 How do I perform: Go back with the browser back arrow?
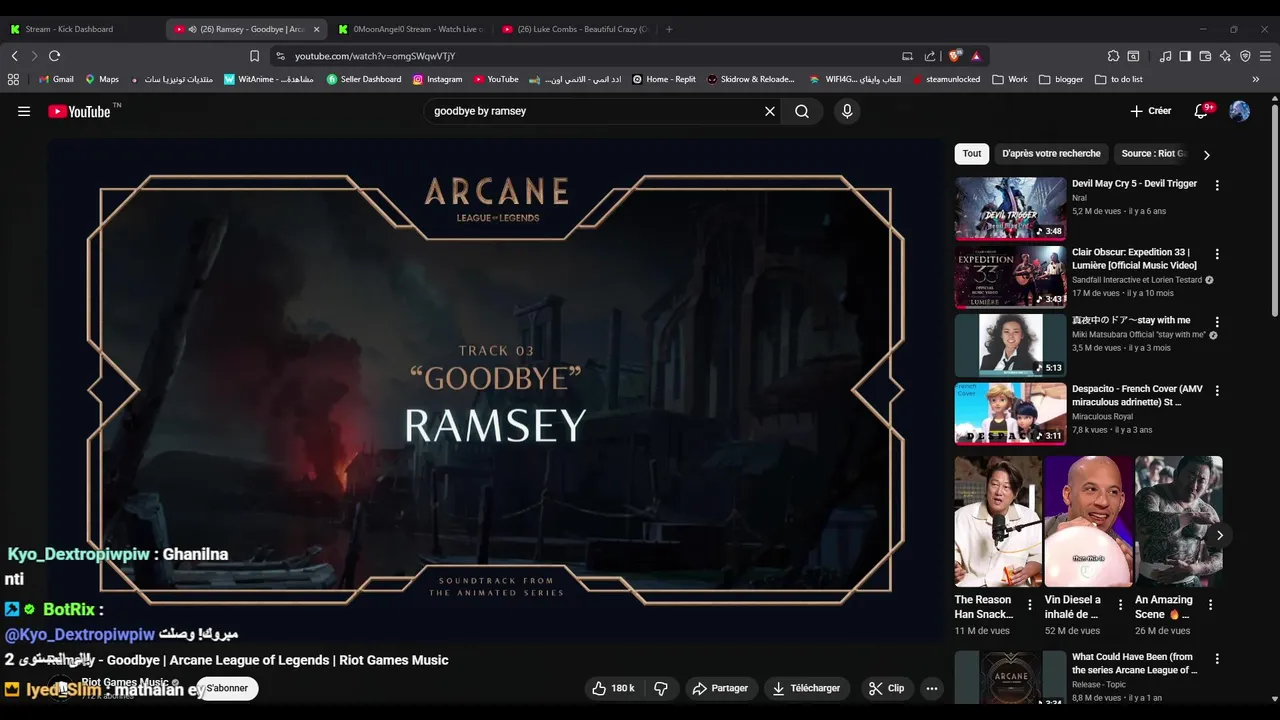click(x=14, y=56)
